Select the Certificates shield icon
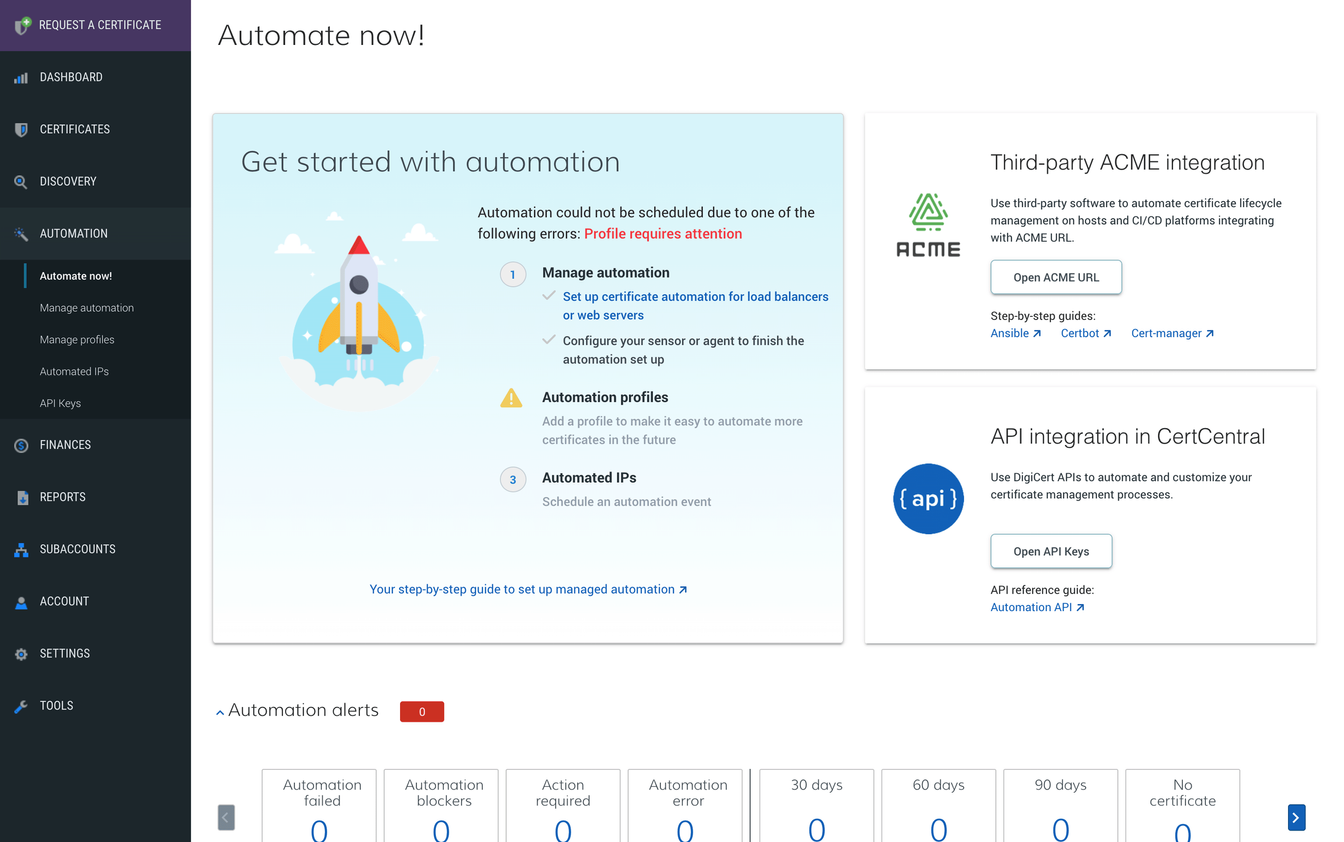Image resolution: width=1344 pixels, height=842 pixels. click(21, 129)
